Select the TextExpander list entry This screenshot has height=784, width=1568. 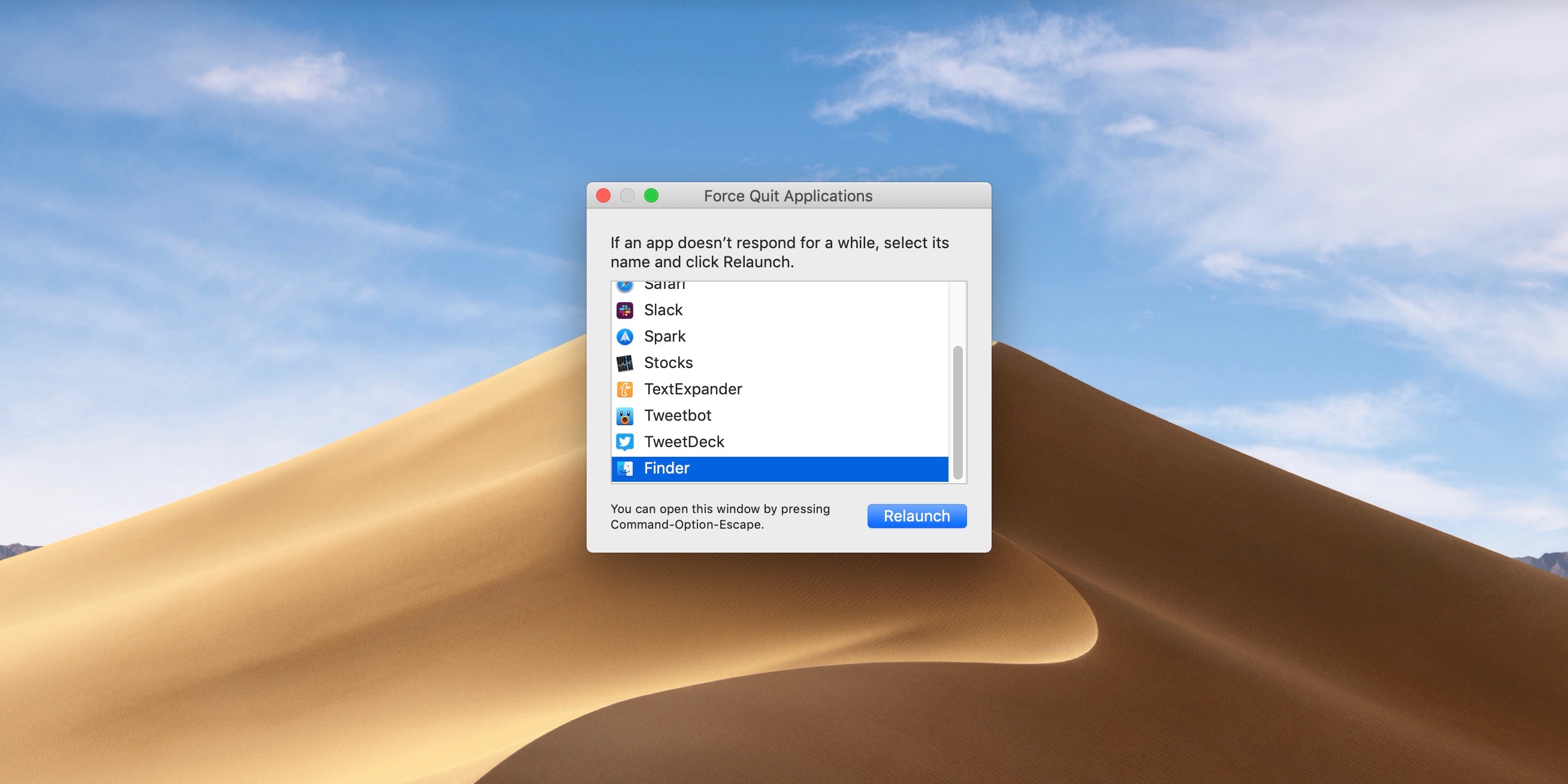click(693, 389)
